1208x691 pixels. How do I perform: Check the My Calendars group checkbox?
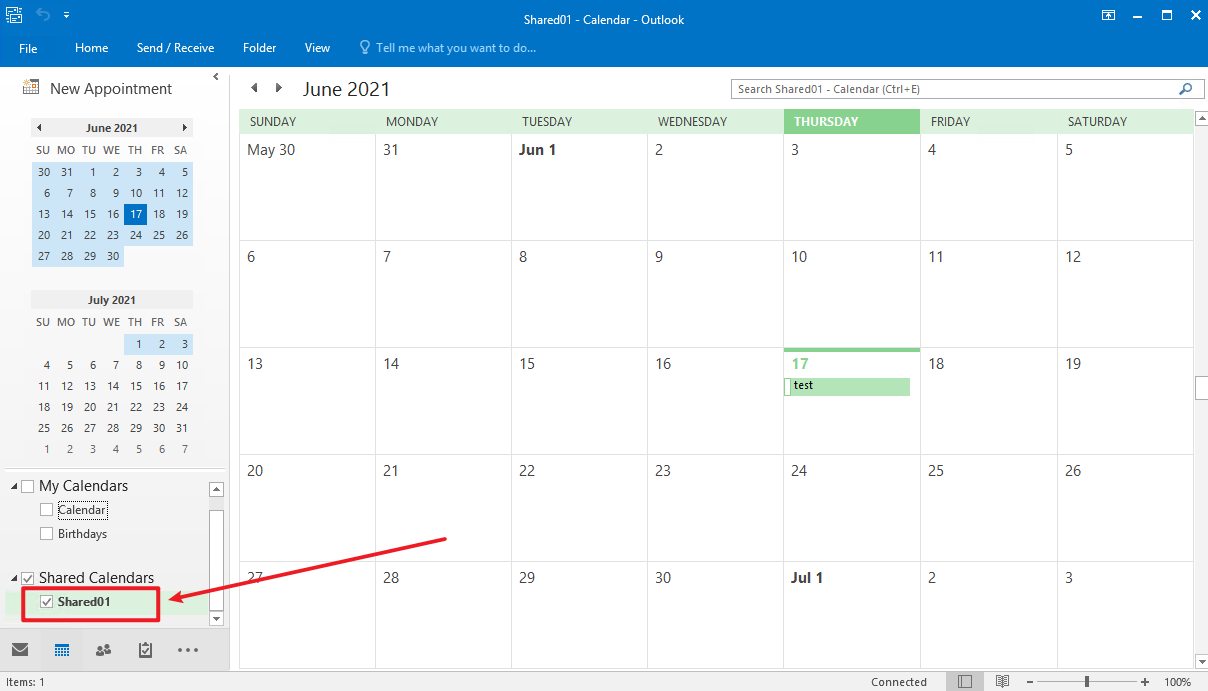(27, 486)
